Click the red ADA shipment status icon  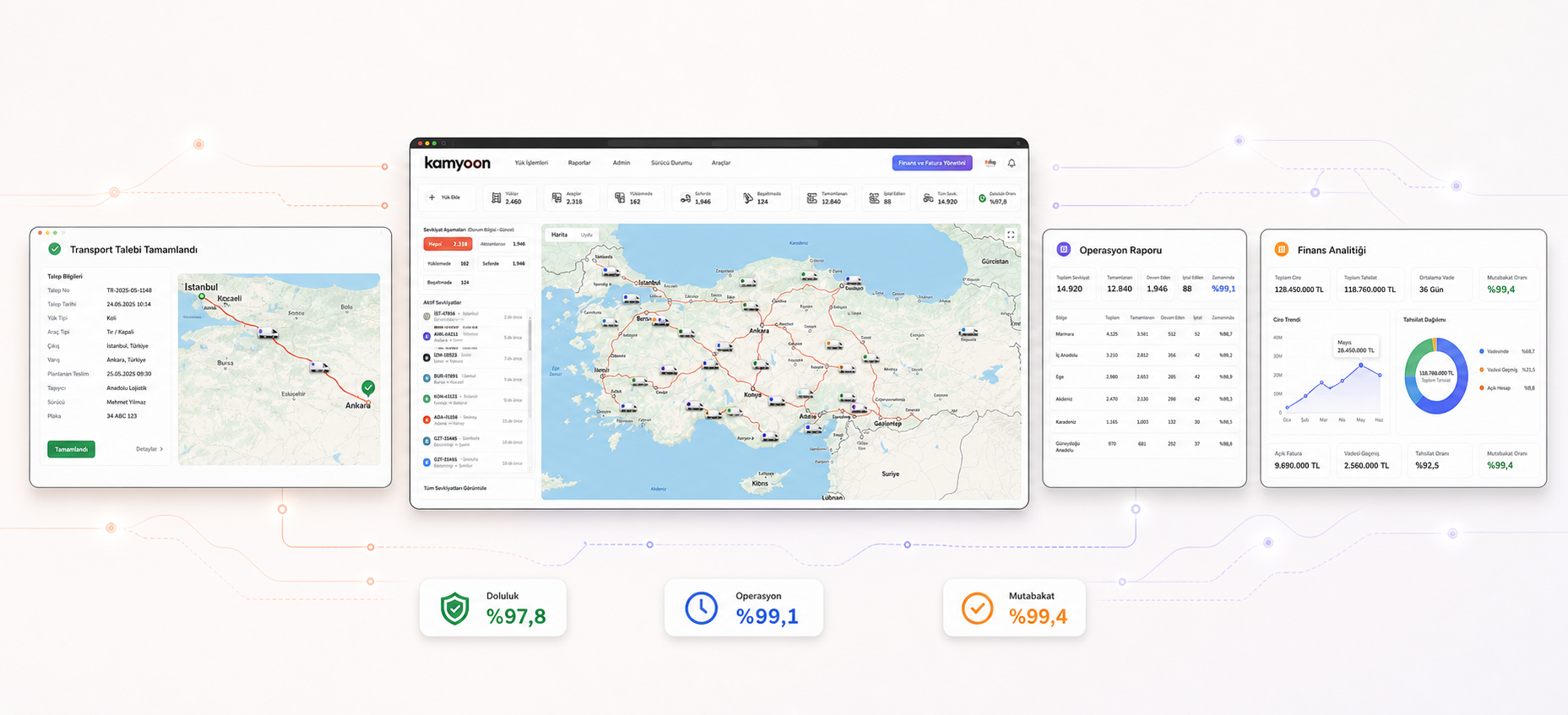[426, 420]
